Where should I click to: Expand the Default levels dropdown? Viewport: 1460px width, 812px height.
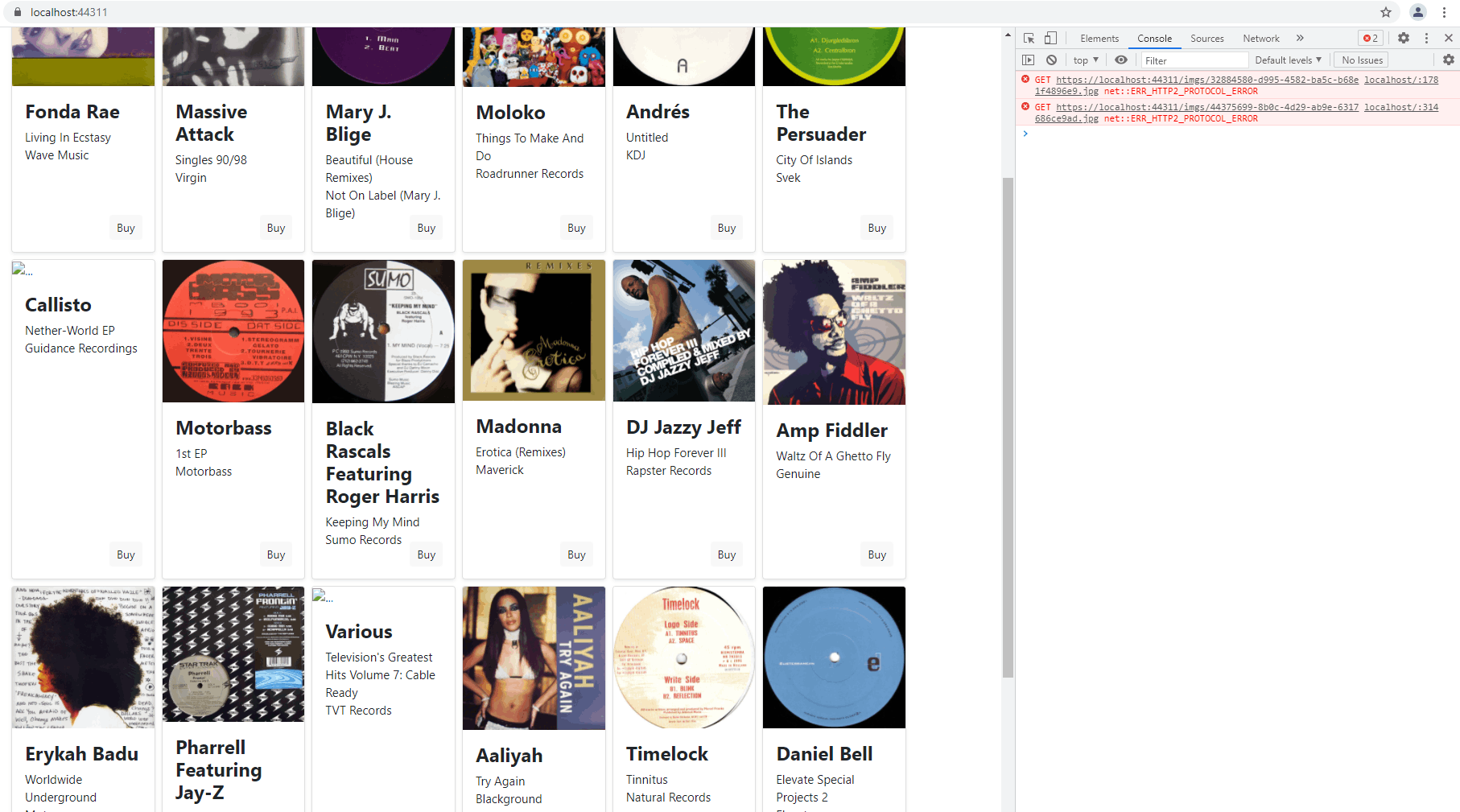click(x=1288, y=60)
